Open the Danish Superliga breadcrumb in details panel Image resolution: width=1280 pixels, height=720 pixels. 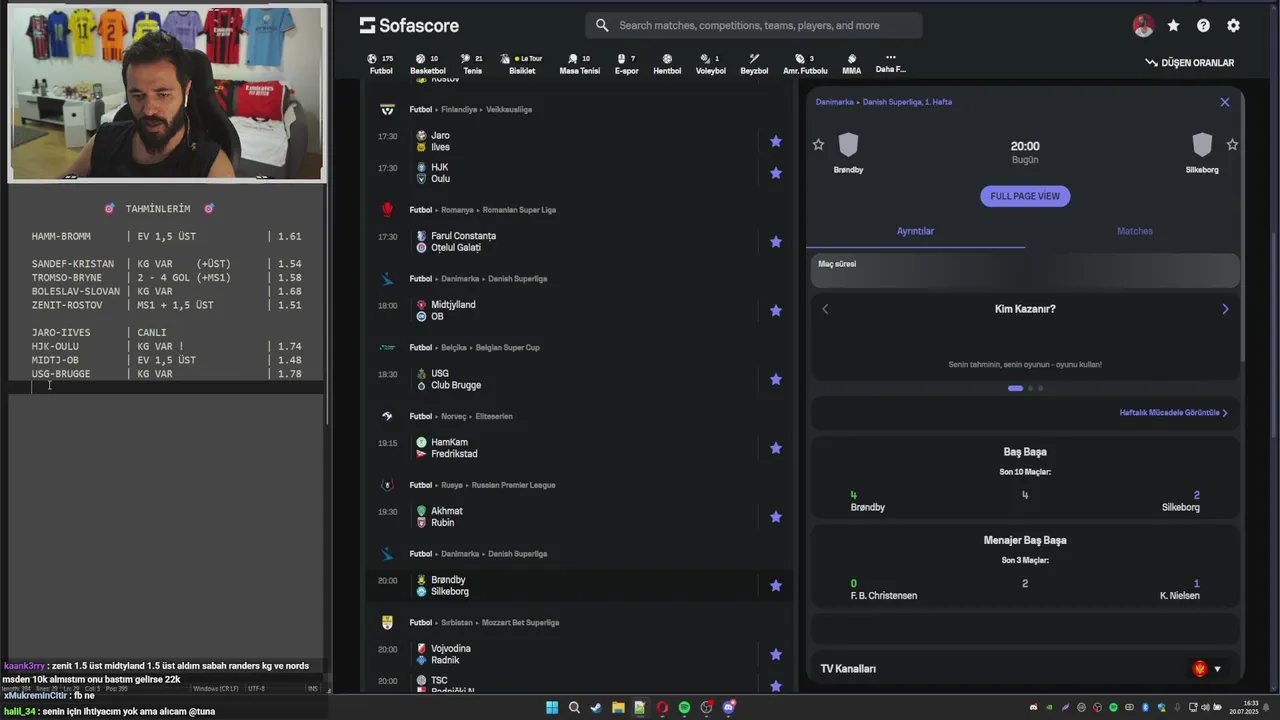tap(907, 102)
